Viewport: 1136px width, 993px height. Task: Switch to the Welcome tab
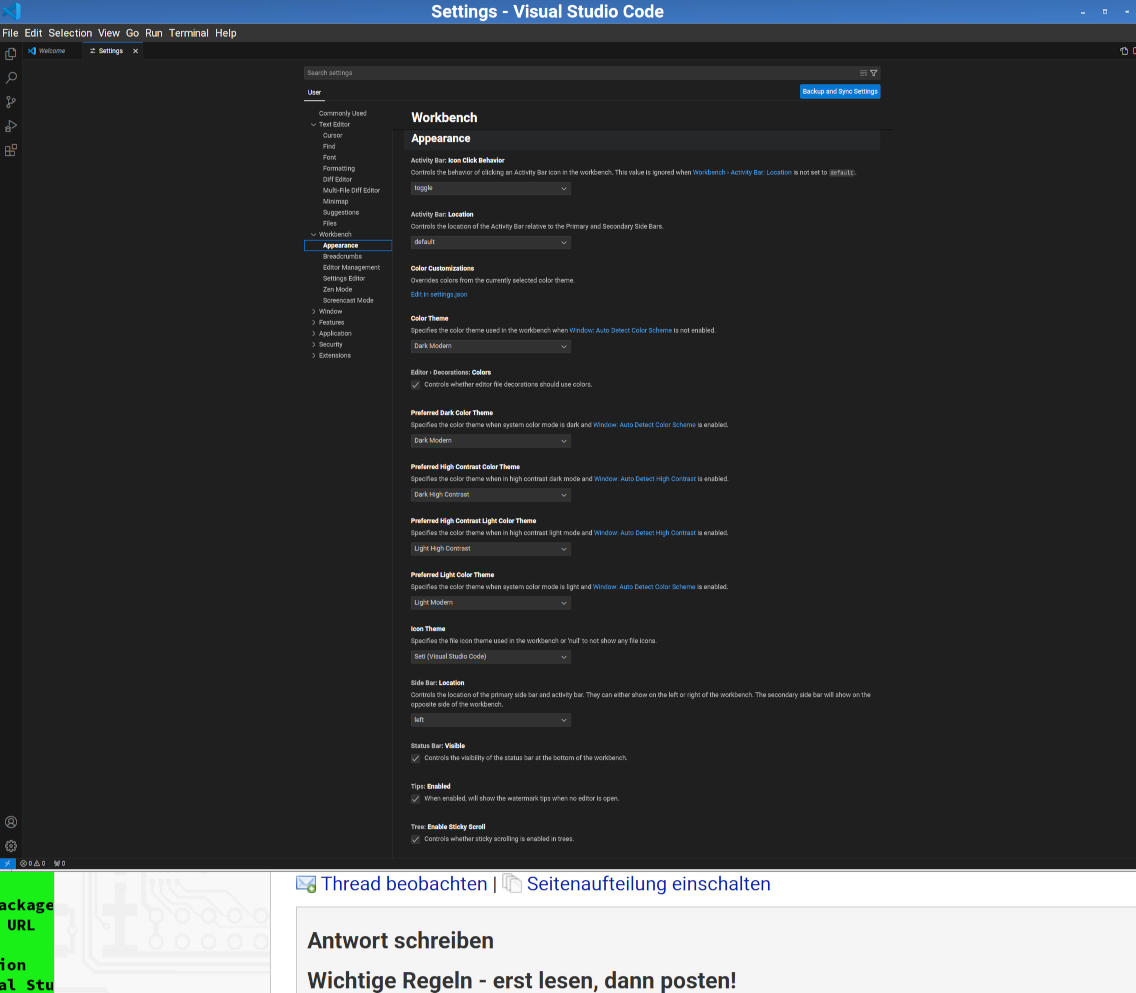[x=52, y=51]
